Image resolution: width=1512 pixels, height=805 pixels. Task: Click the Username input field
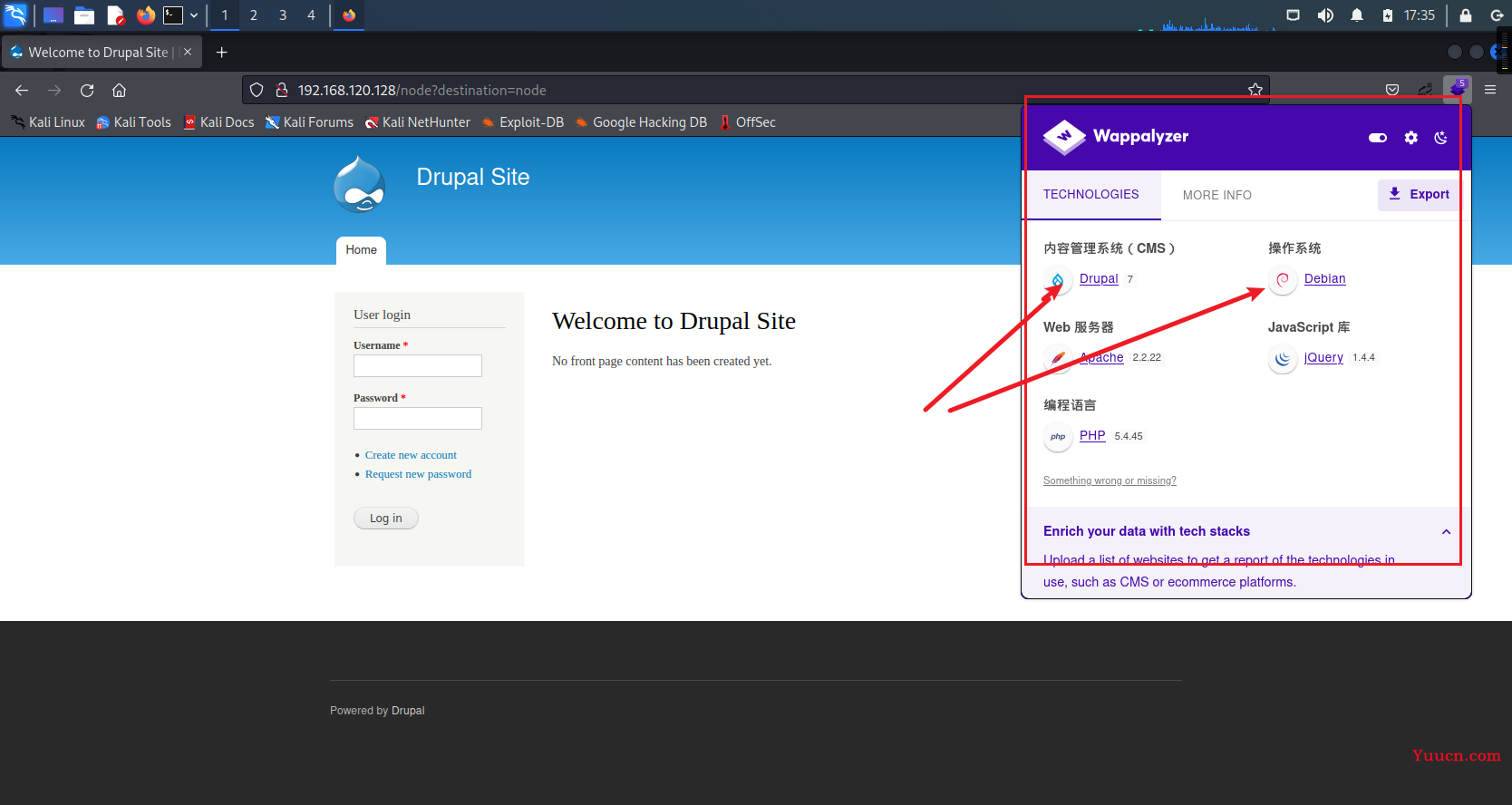(418, 365)
